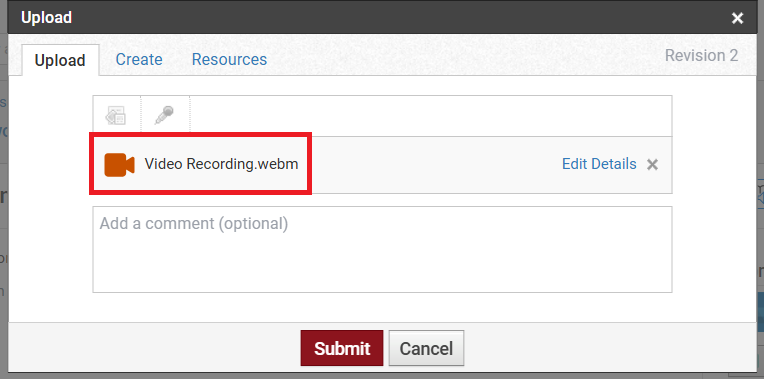Click the gray footer bar left of Submit
Viewport: 764px width, 379px height.
coord(154,348)
